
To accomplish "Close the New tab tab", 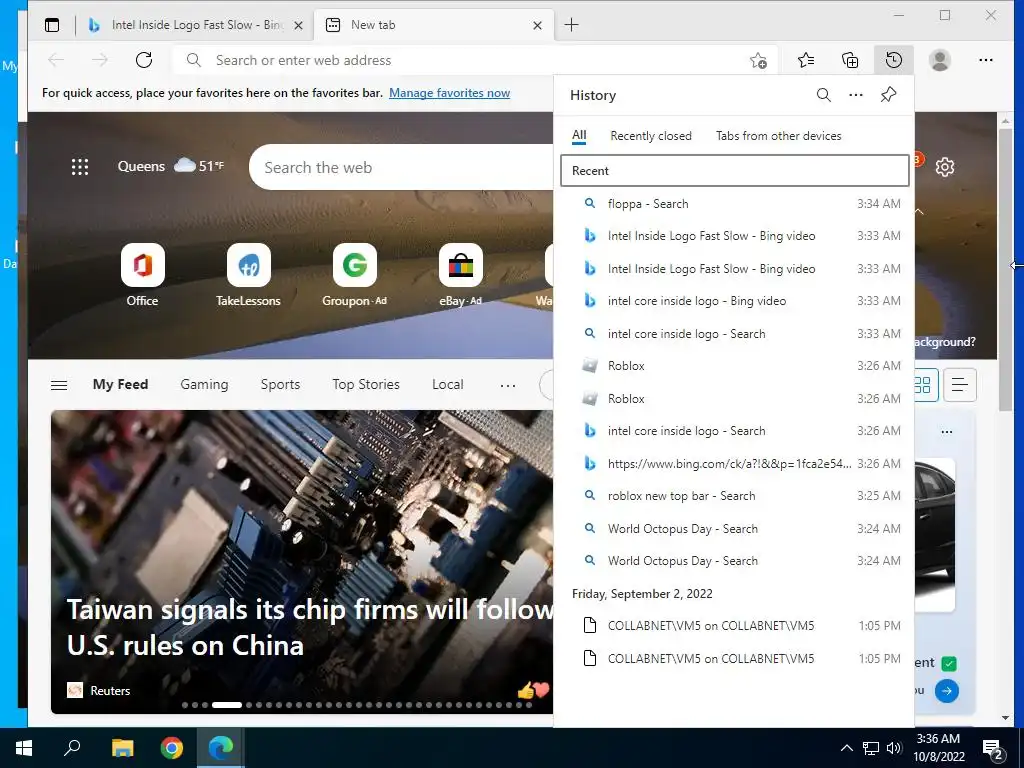I will pyautogui.click(x=537, y=25).
